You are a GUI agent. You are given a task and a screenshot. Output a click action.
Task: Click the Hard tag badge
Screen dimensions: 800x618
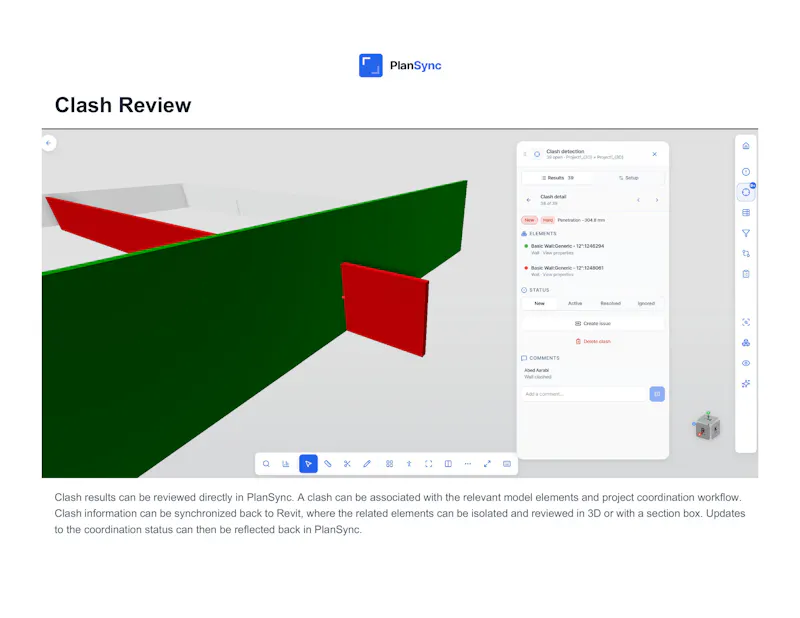(547, 220)
